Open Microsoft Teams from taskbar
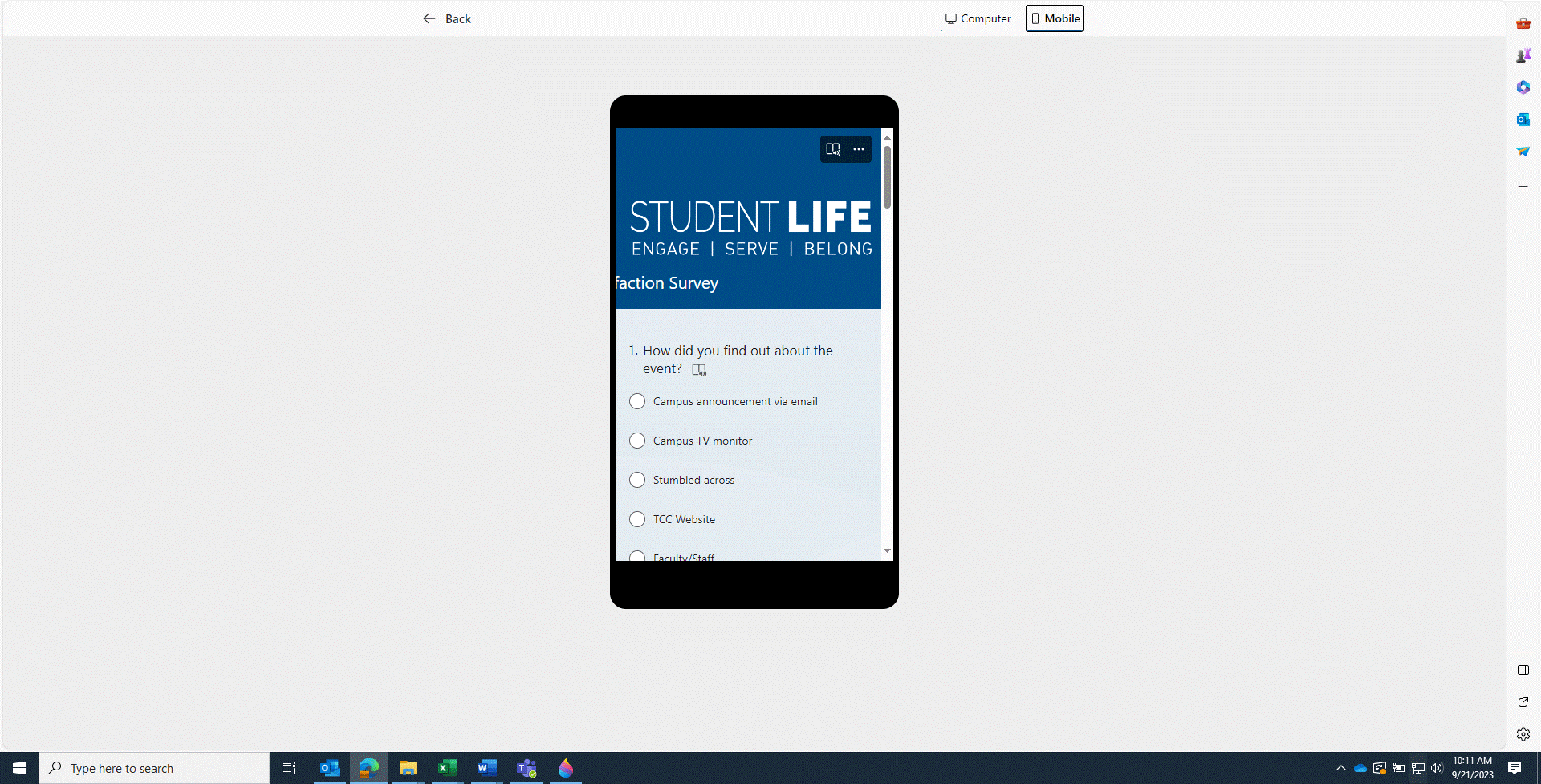Viewport: 1541px width, 784px height. 527,768
